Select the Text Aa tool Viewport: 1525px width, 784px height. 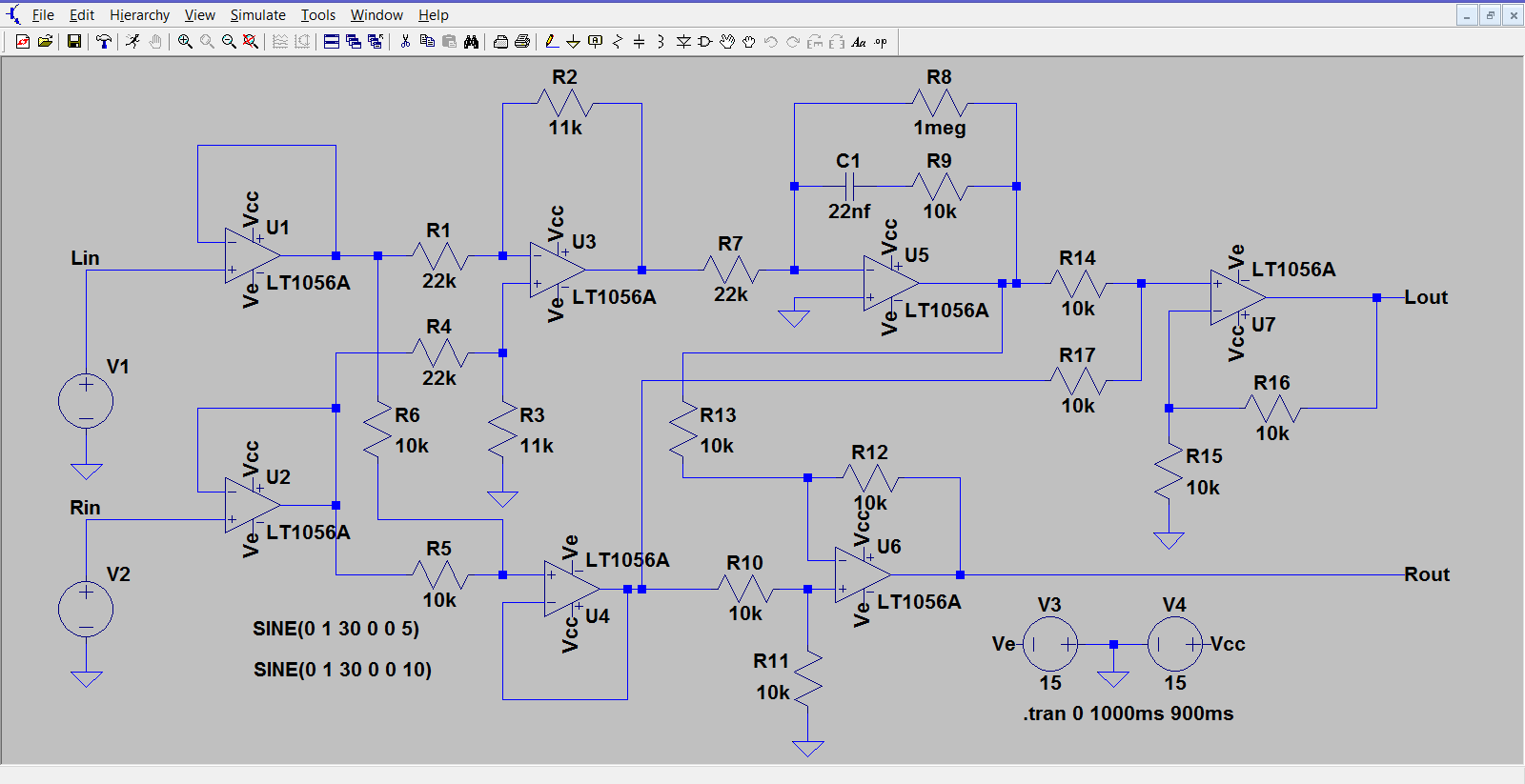[x=859, y=42]
